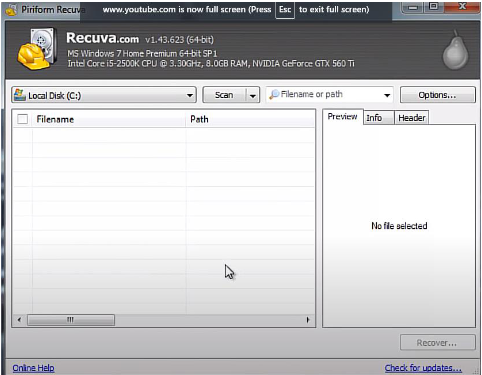Click the Esc key in fullscreen notice
Image resolution: width=482 pixels, height=375 pixels.
tap(285, 10)
